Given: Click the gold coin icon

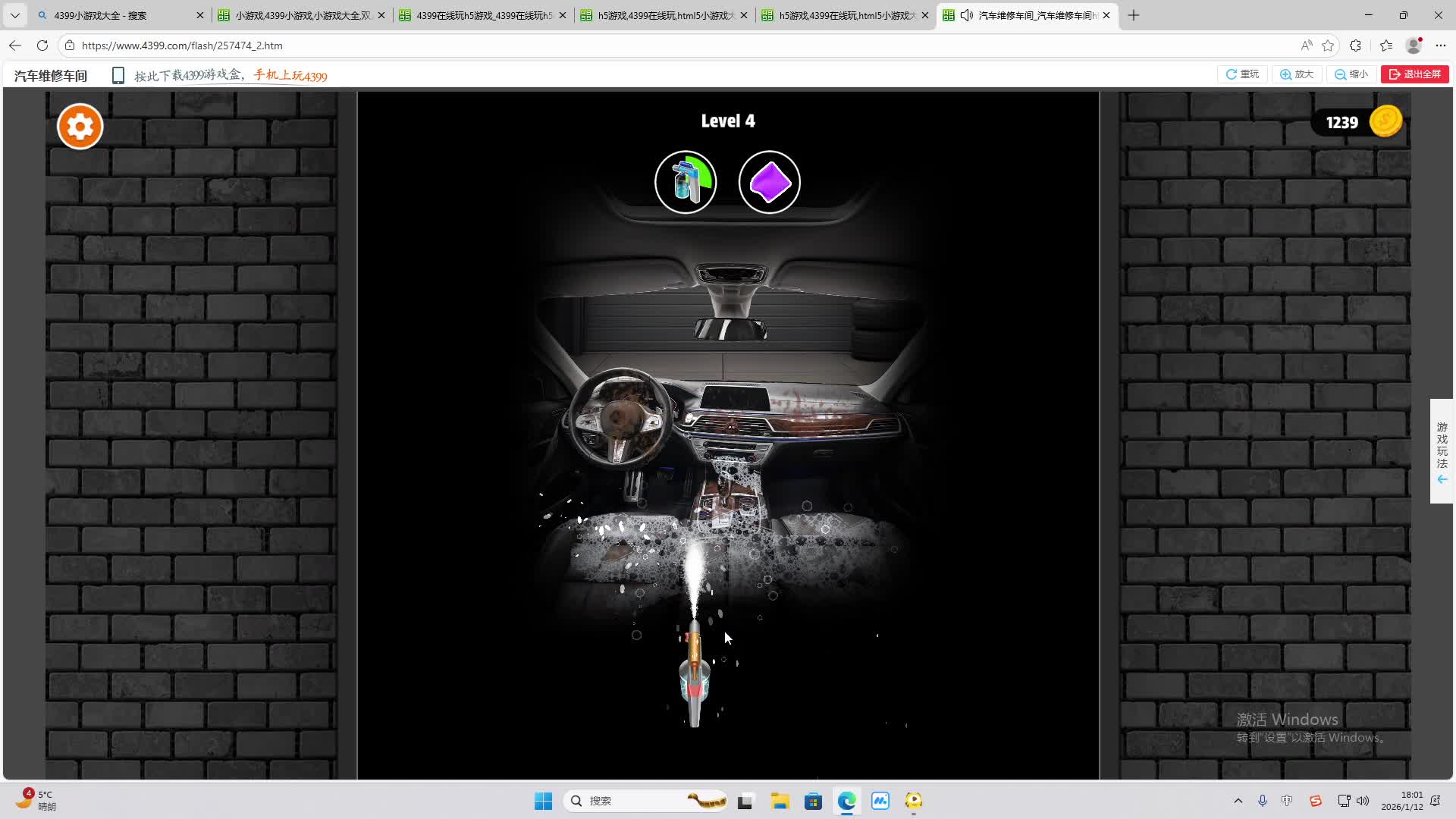Looking at the screenshot, I should point(1385,121).
